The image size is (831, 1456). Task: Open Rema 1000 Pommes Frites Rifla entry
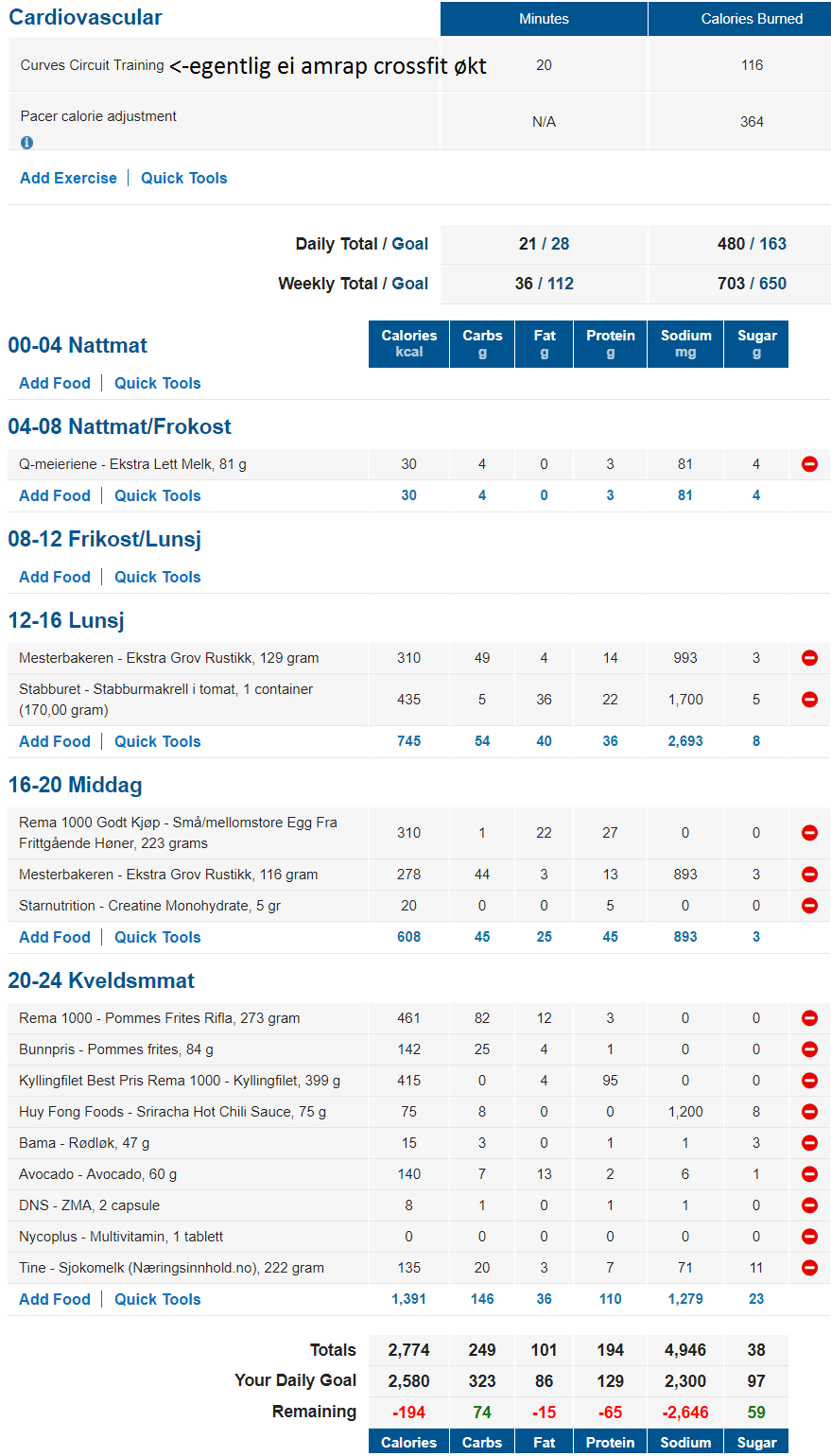click(160, 1018)
